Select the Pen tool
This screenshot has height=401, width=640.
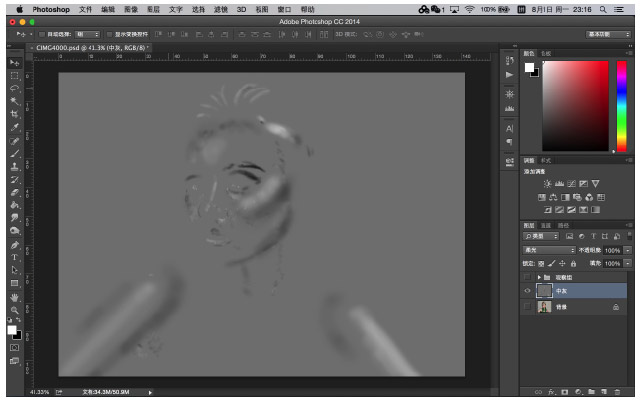[14, 244]
